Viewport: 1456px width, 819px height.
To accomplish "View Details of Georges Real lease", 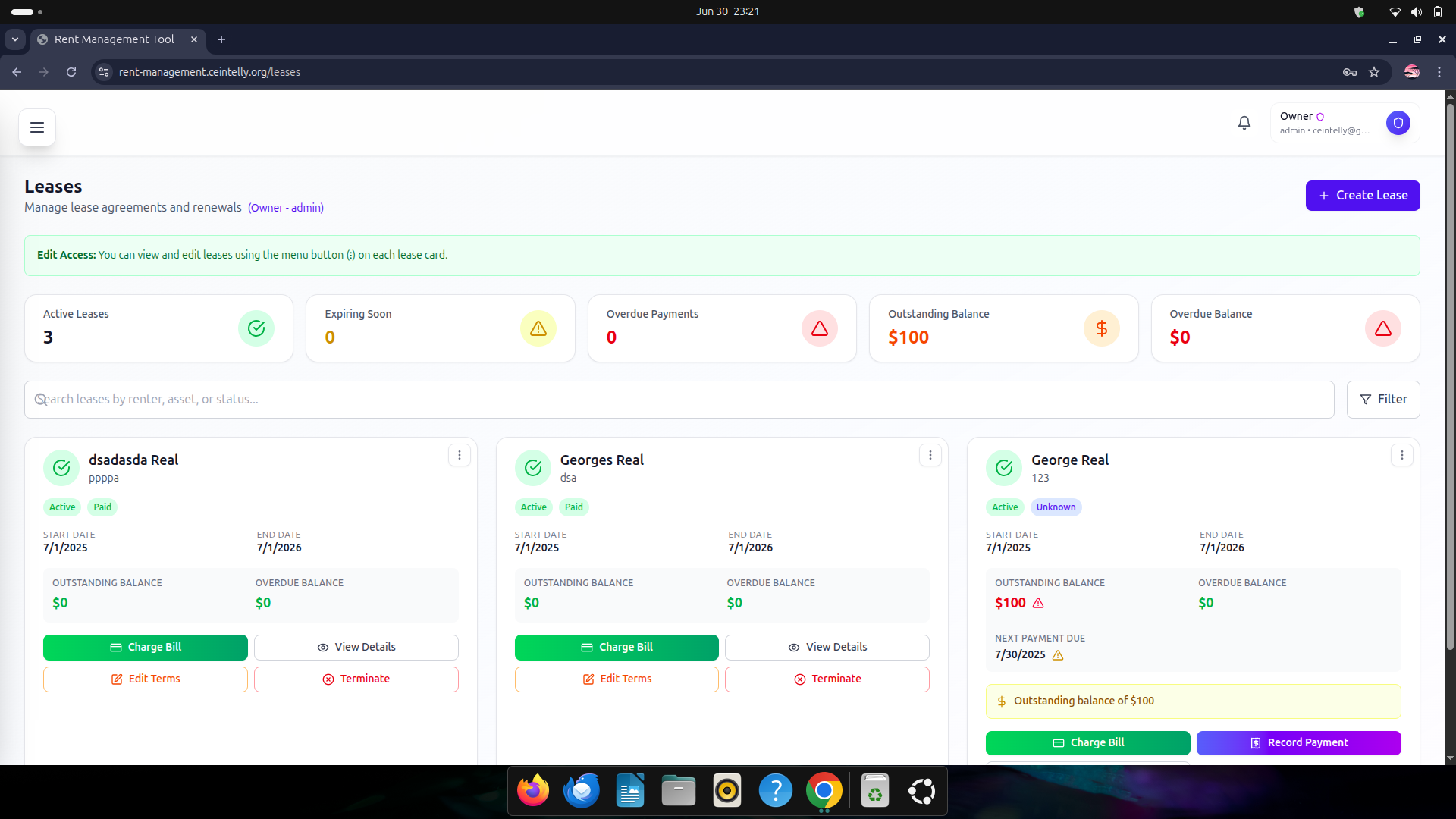I will (827, 647).
